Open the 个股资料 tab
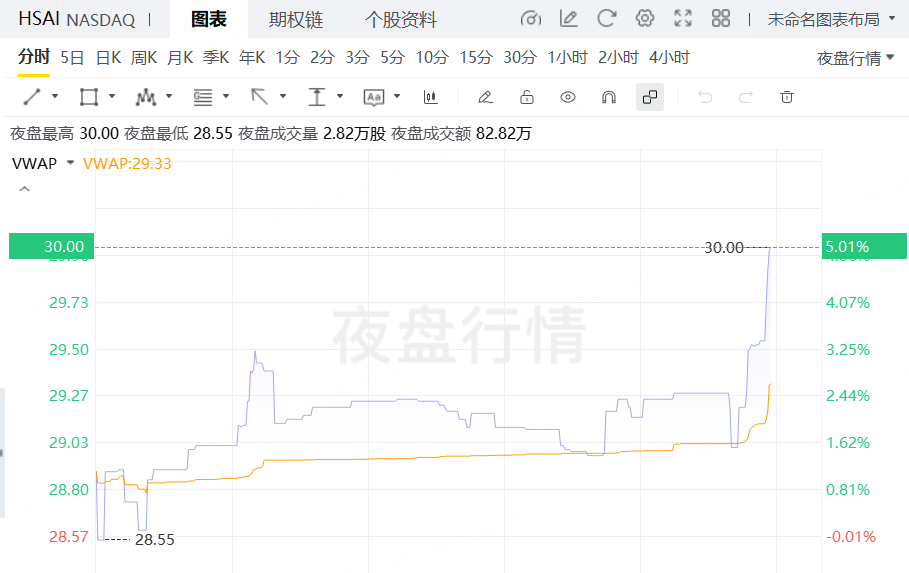909x573 pixels. pyautogui.click(x=400, y=20)
